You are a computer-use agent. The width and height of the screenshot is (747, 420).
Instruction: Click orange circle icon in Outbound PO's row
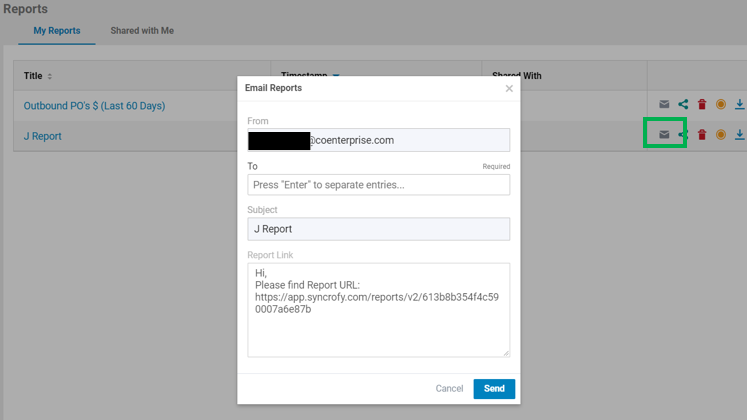tap(721, 104)
